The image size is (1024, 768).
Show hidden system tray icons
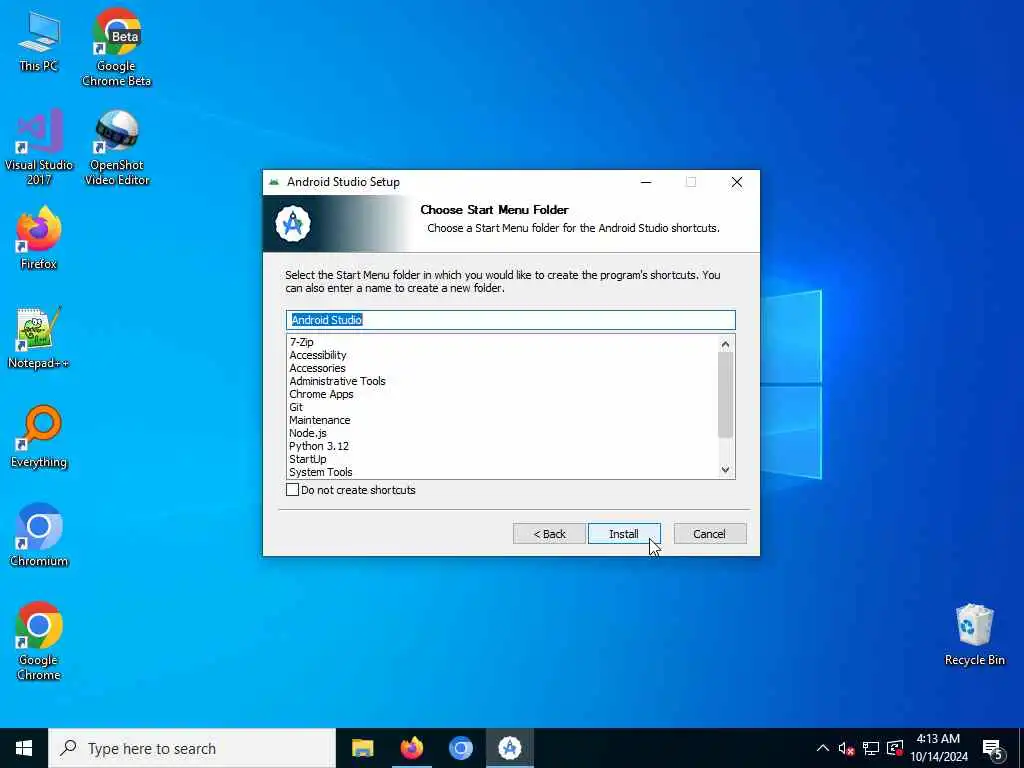[823, 748]
